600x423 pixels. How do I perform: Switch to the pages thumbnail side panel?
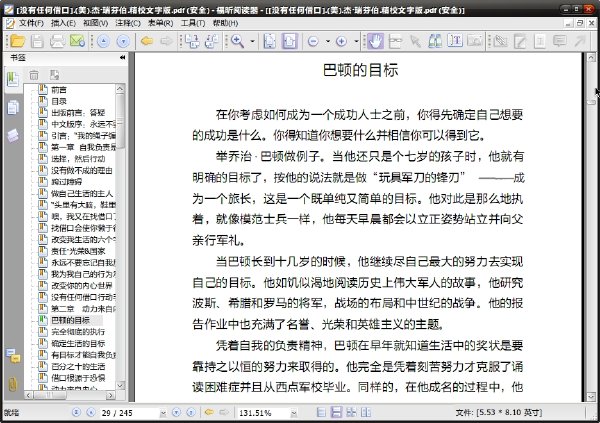click(x=13, y=108)
